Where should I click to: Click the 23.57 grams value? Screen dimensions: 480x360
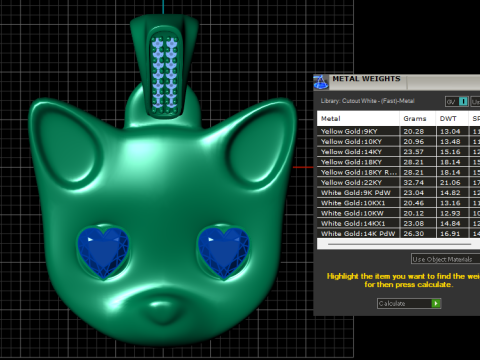[414, 152]
